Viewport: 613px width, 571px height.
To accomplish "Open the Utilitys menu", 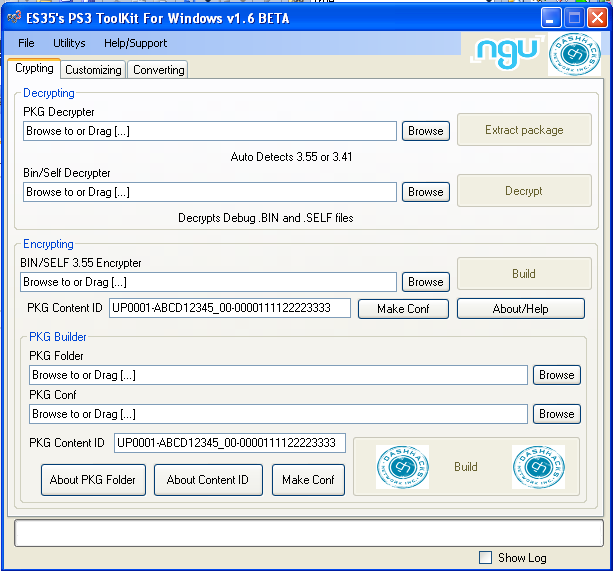I will click(x=69, y=43).
